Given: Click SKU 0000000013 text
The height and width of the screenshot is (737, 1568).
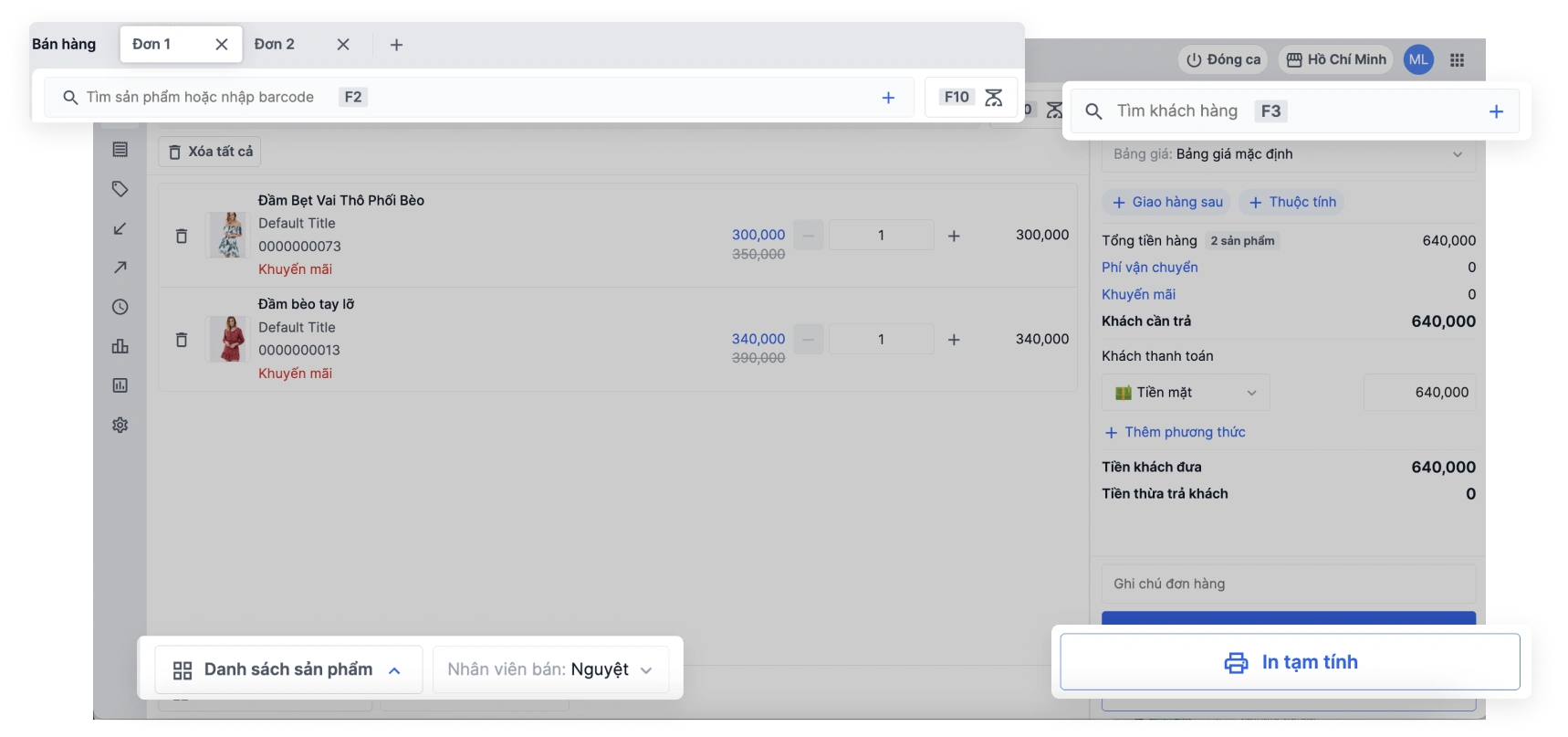Looking at the screenshot, I should point(299,351).
